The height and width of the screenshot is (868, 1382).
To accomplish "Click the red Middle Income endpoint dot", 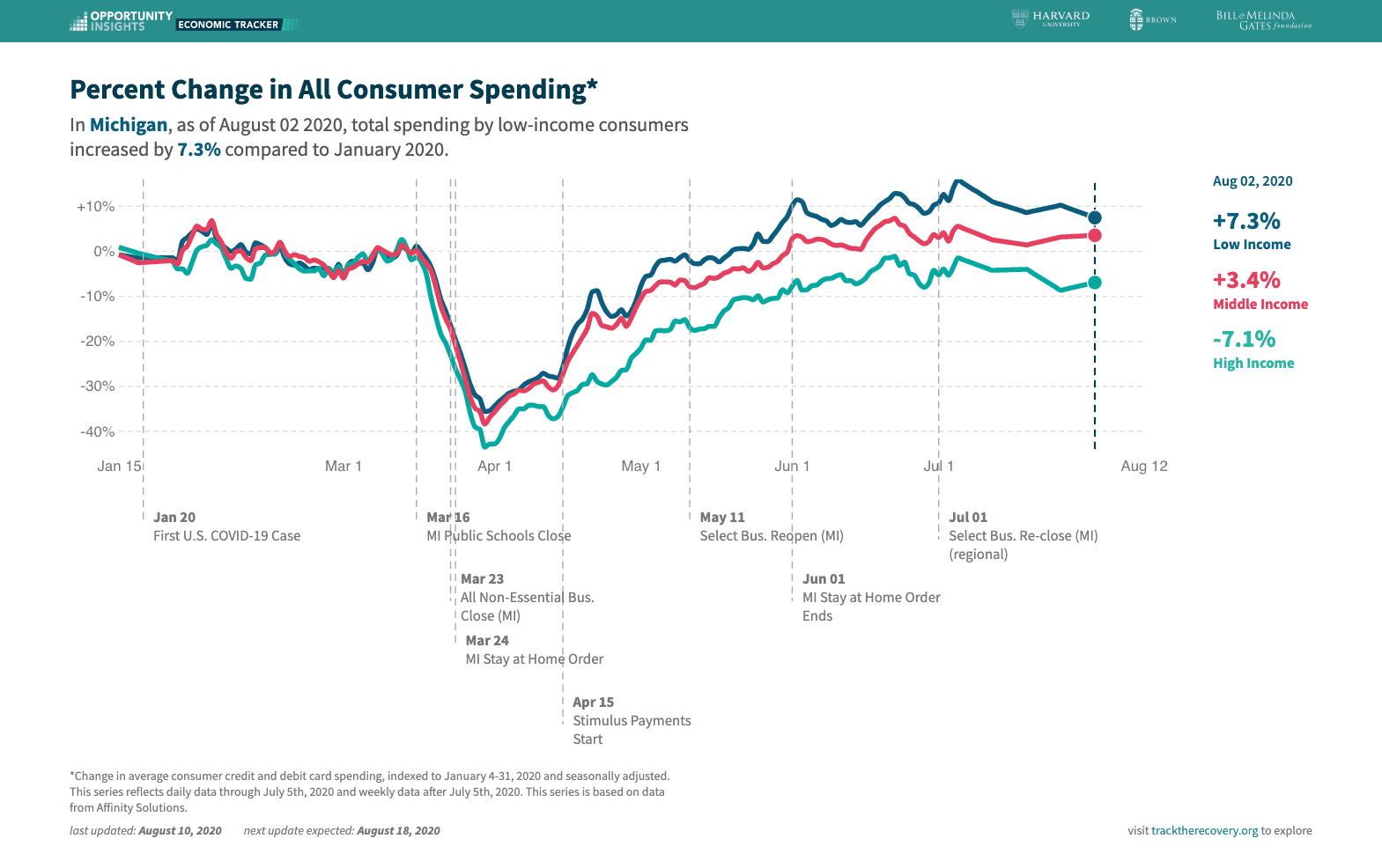I will click(x=1095, y=235).
